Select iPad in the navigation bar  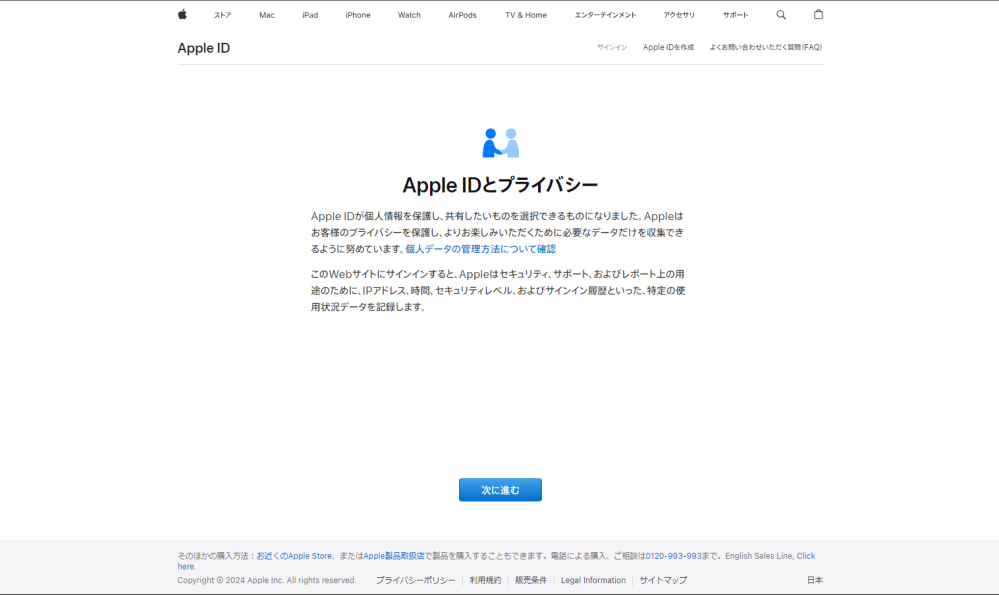[x=310, y=15]
